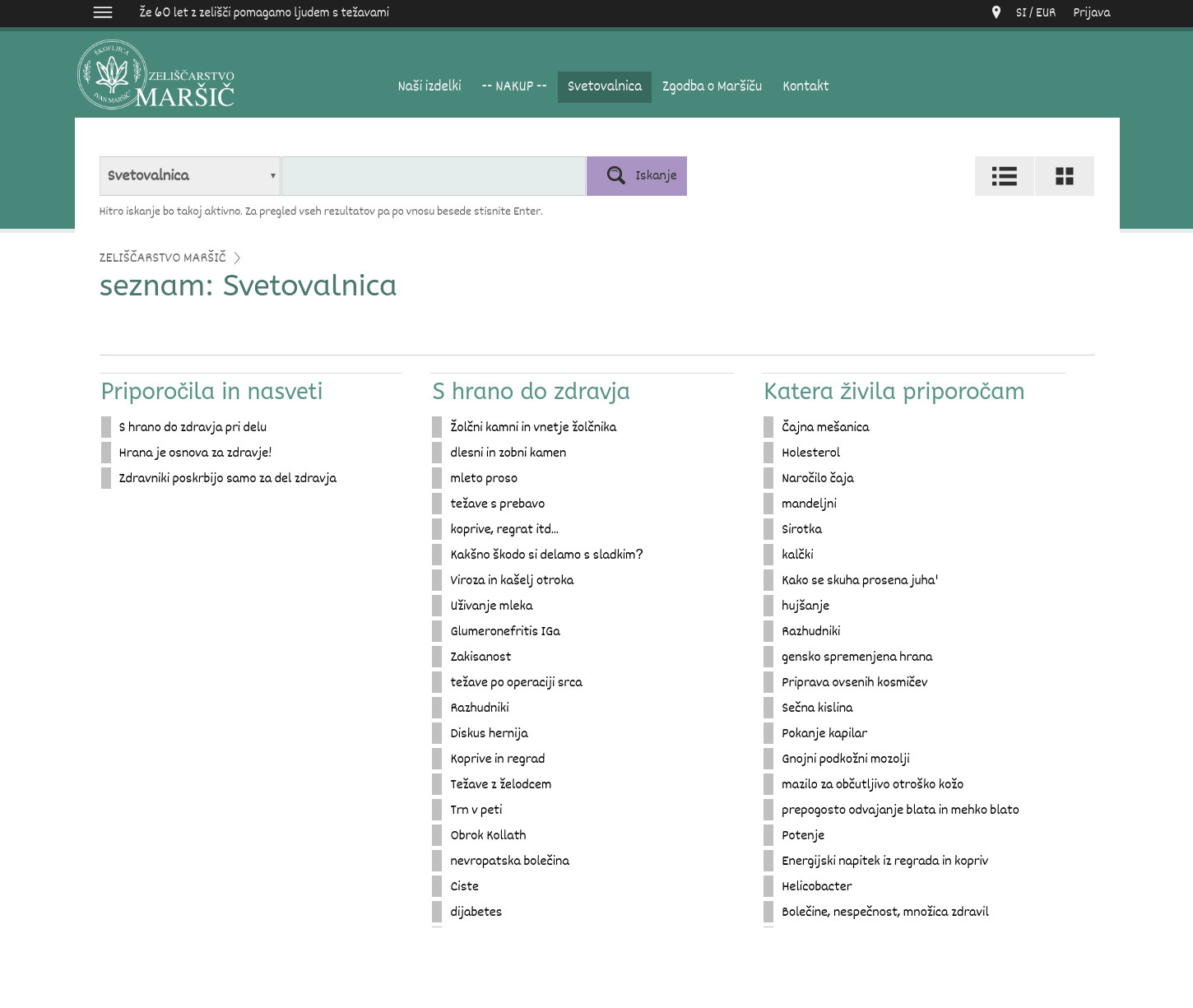The width and height of the screenshot is (1193, 1008).
Task: Click the ZELIŠČARSTVO MARŠIČ breadcrumb link
Action: [162, 258]
